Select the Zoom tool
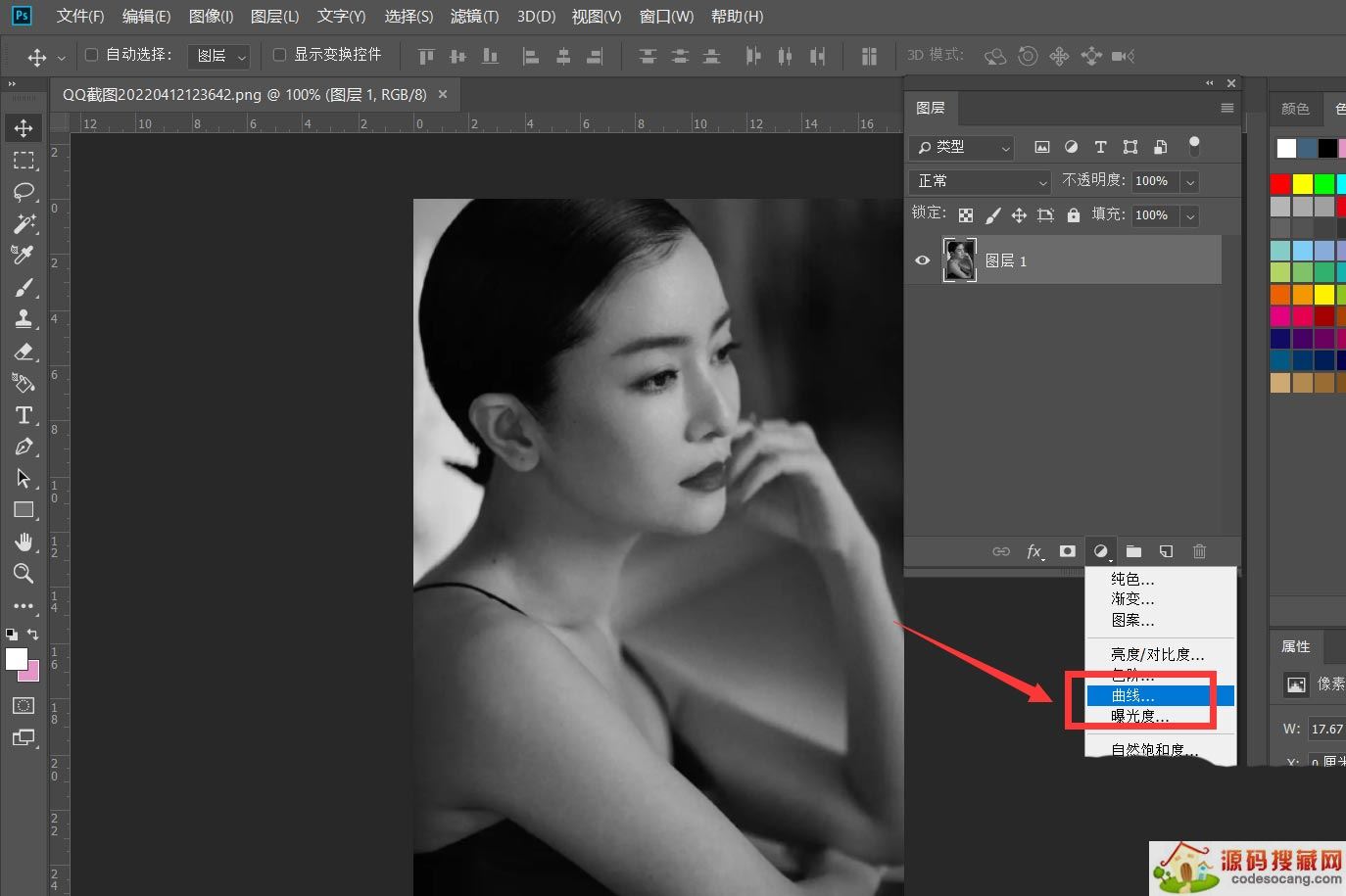 [24, 574]
